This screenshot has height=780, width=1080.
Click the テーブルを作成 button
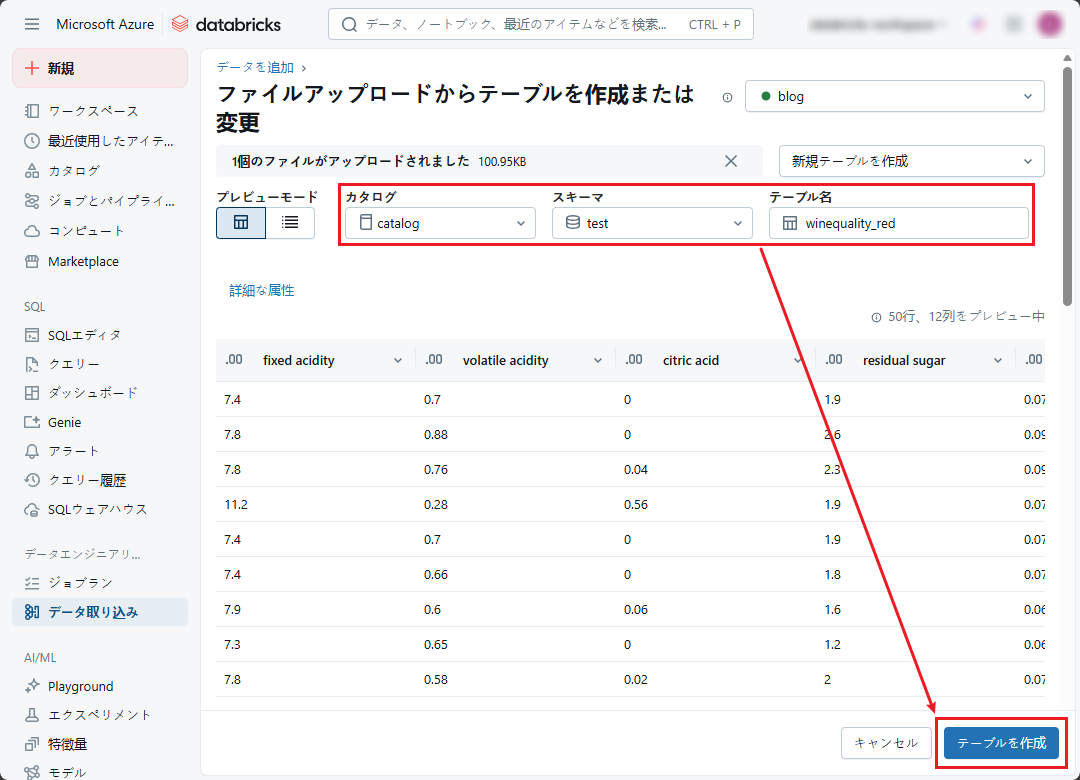1001,743
